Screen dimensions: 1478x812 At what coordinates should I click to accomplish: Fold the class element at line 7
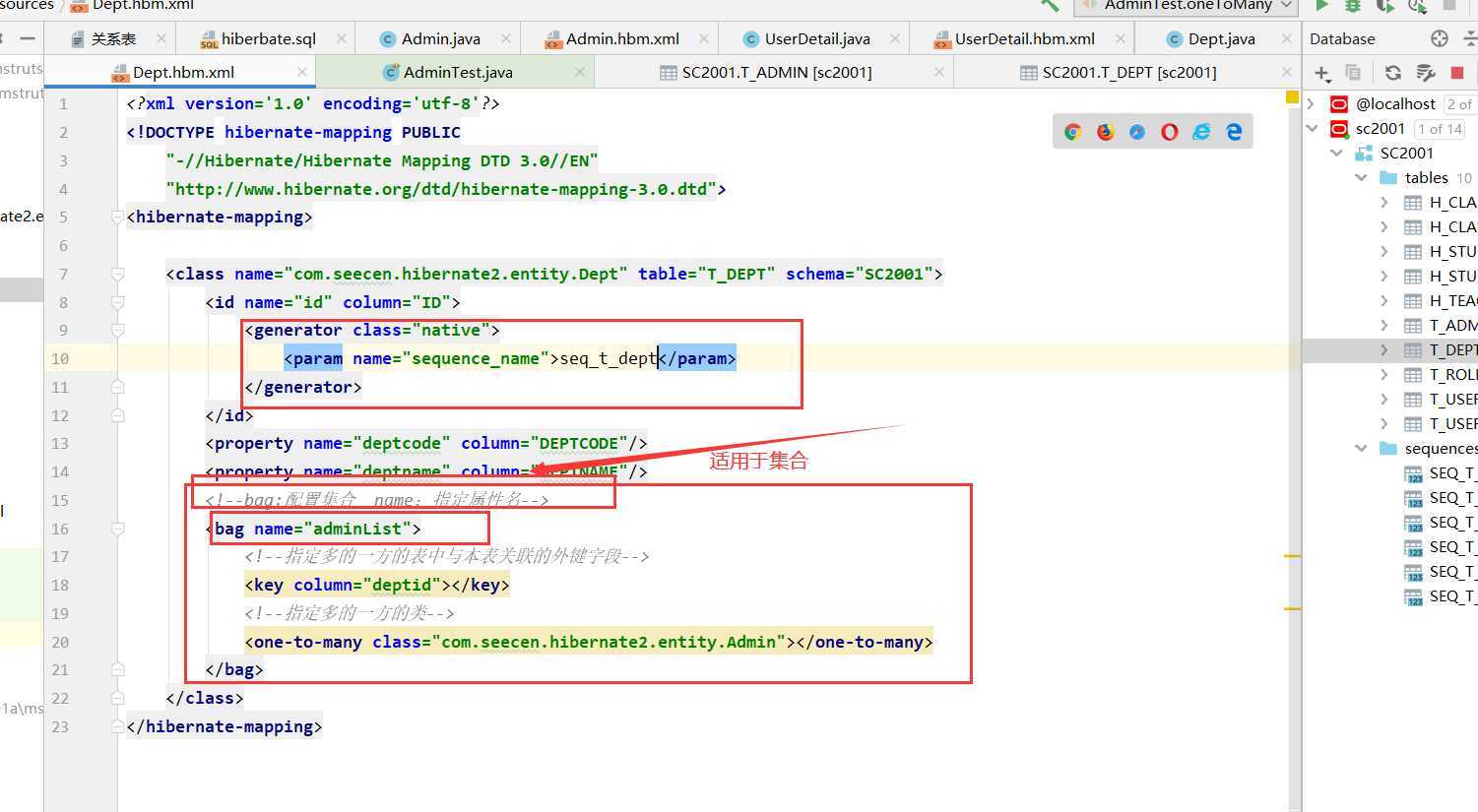point(117,274)
